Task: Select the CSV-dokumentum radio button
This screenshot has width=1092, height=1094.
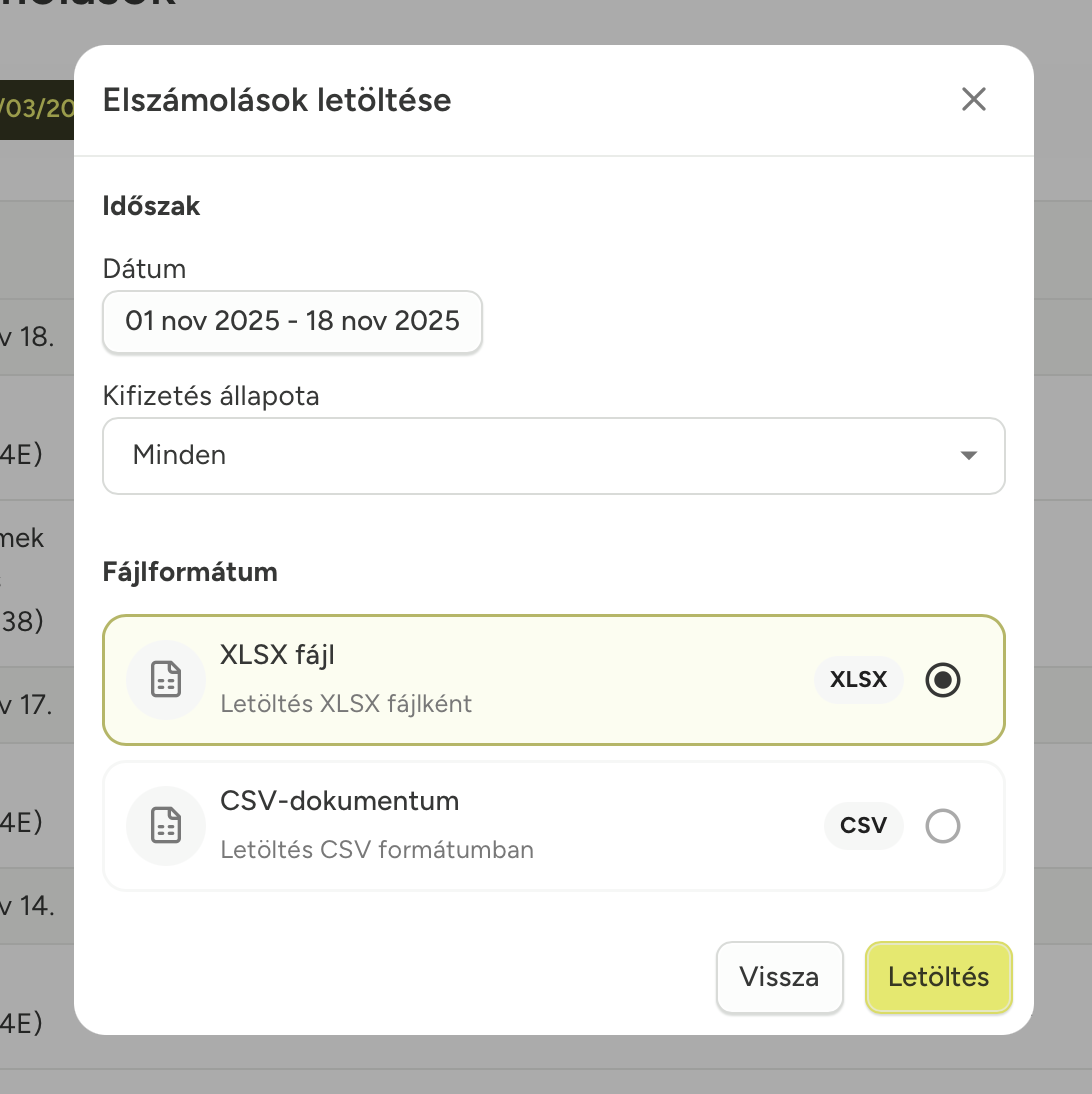Action: (942, 826)
